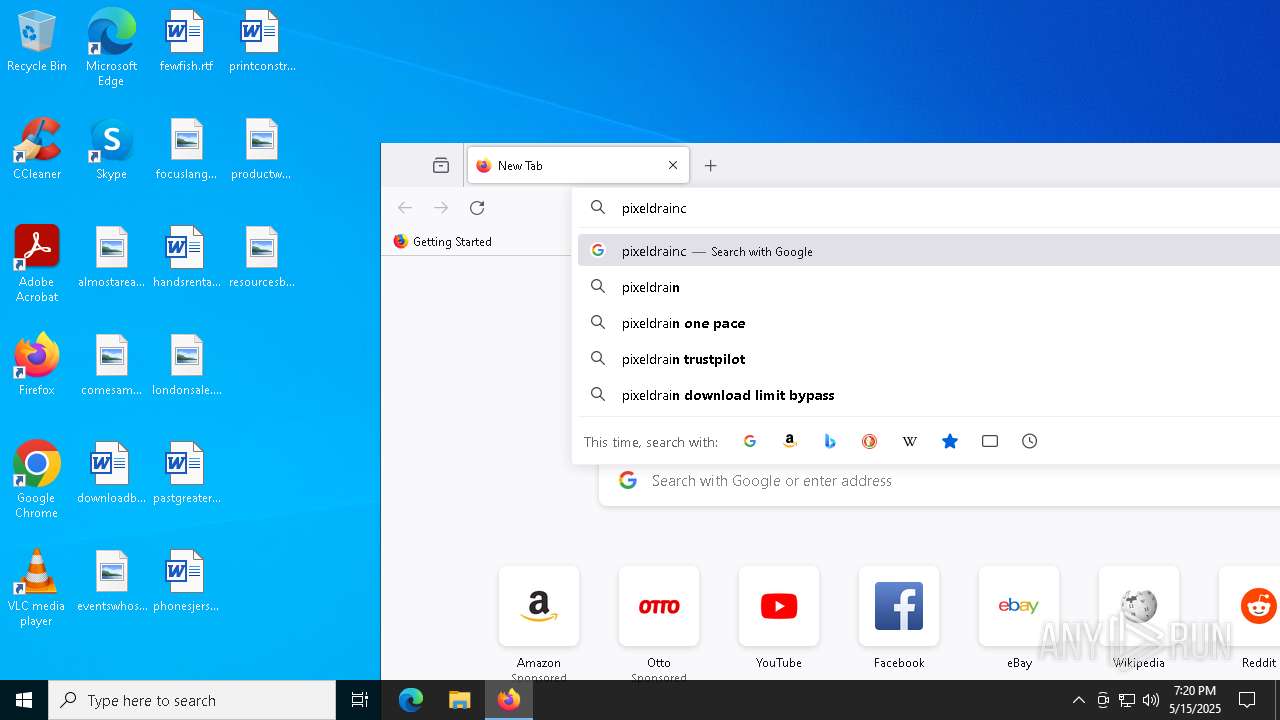
Task: Select the focuslang... image file
Action: pos(186,150)
